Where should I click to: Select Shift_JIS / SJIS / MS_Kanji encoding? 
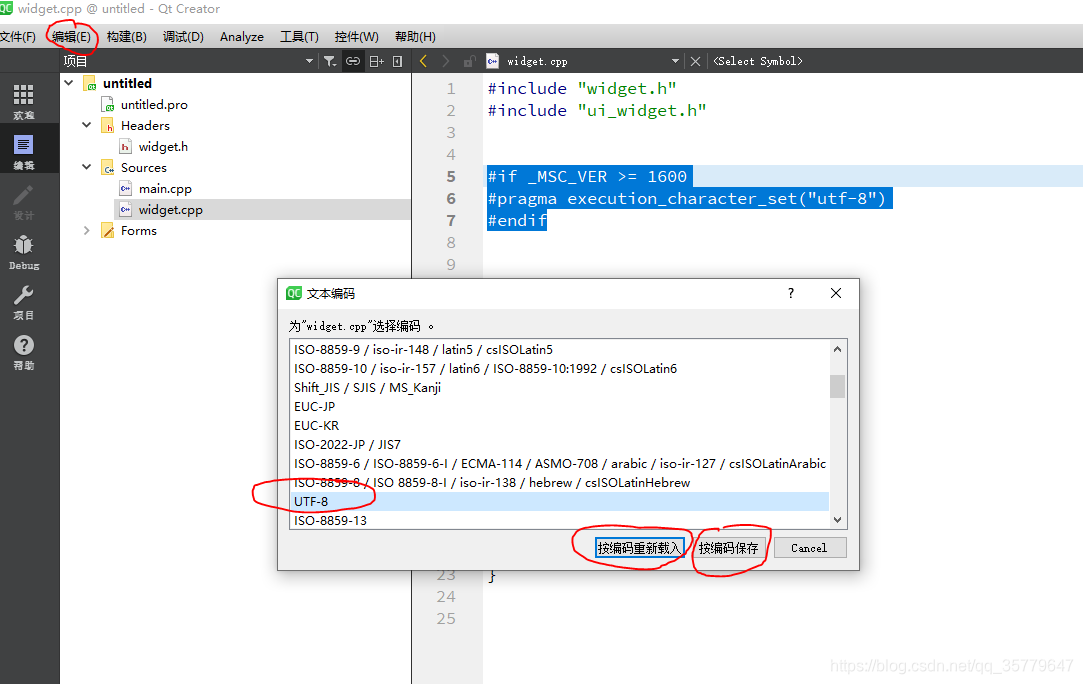(x=559, y=388)
